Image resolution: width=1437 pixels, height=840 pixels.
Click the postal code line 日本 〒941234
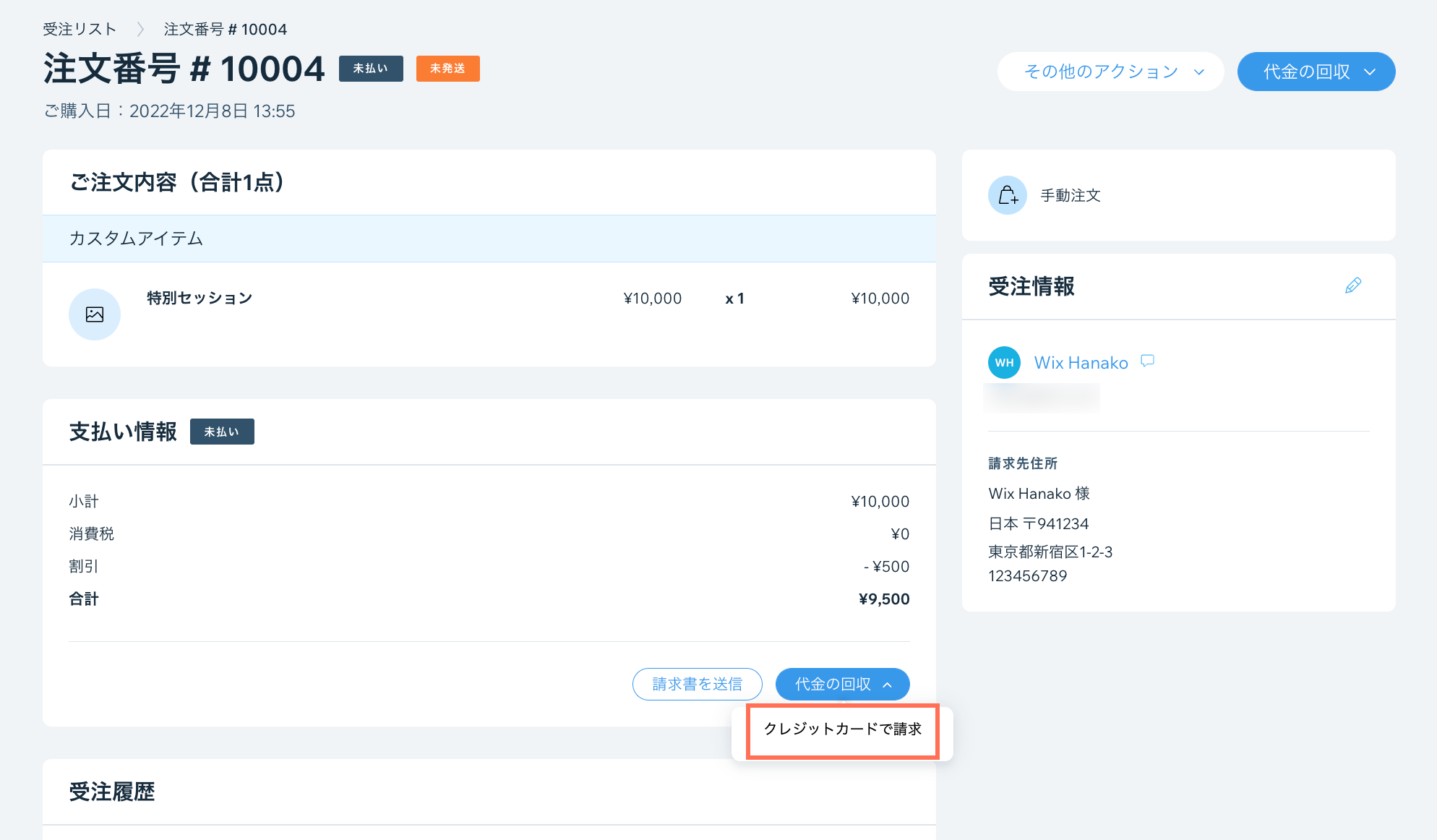[1039, 523]
